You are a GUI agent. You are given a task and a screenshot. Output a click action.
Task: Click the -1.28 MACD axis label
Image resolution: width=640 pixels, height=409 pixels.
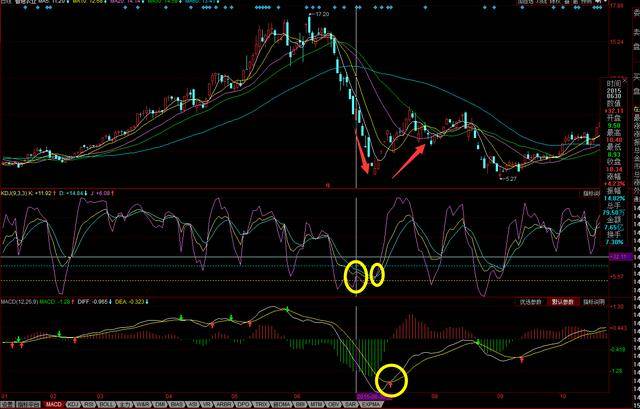tap(616, 371)
